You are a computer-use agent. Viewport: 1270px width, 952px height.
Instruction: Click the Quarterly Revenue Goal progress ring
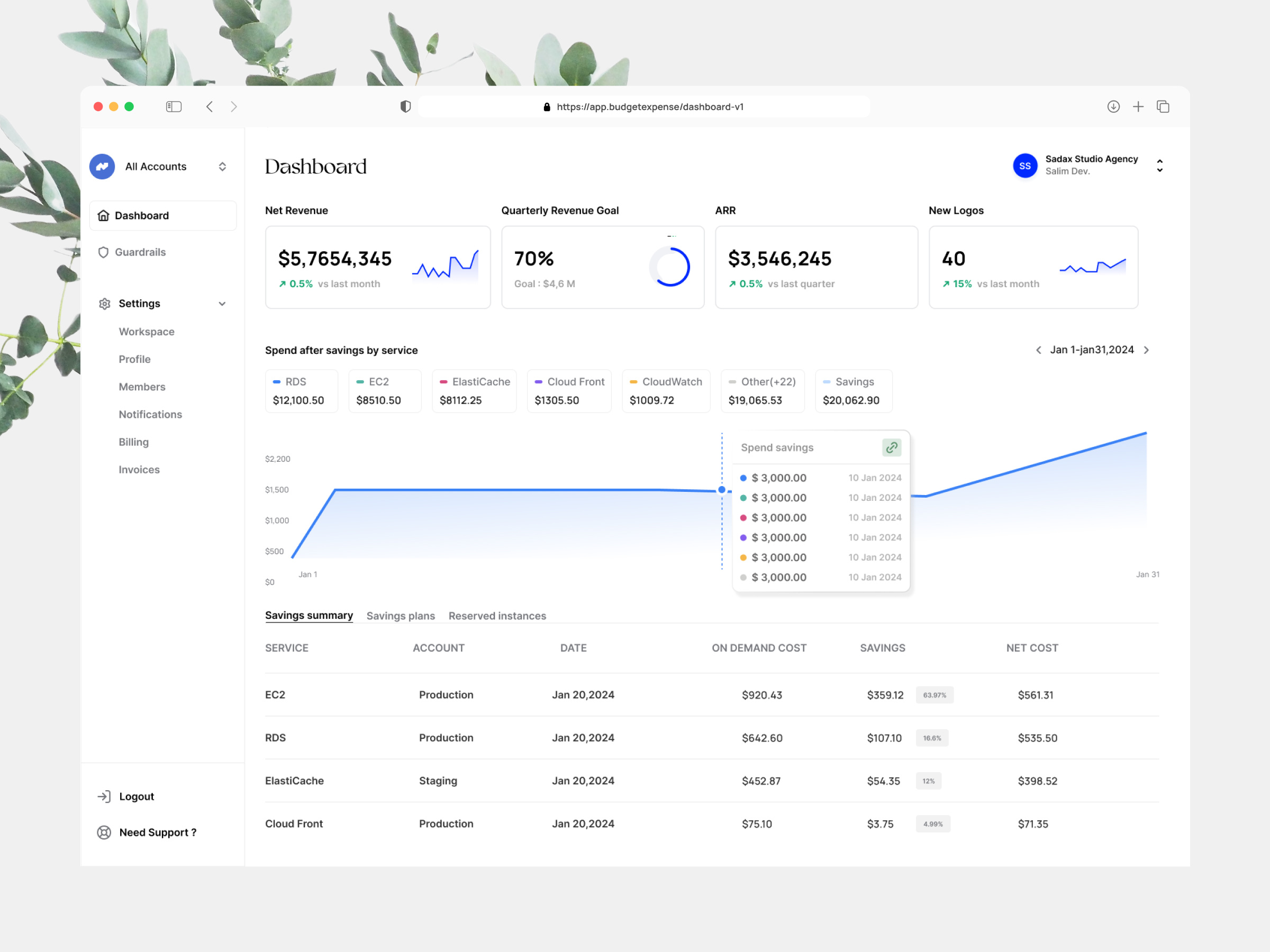[669, 267]
